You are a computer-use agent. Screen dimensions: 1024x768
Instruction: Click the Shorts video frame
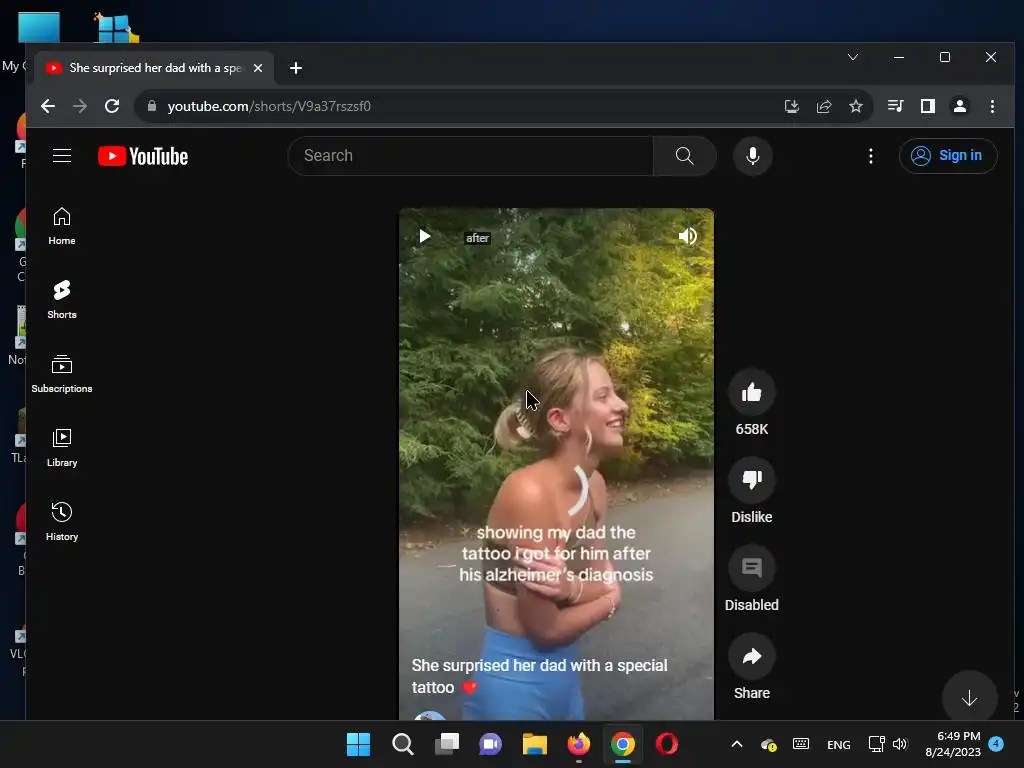click(556, 464)
